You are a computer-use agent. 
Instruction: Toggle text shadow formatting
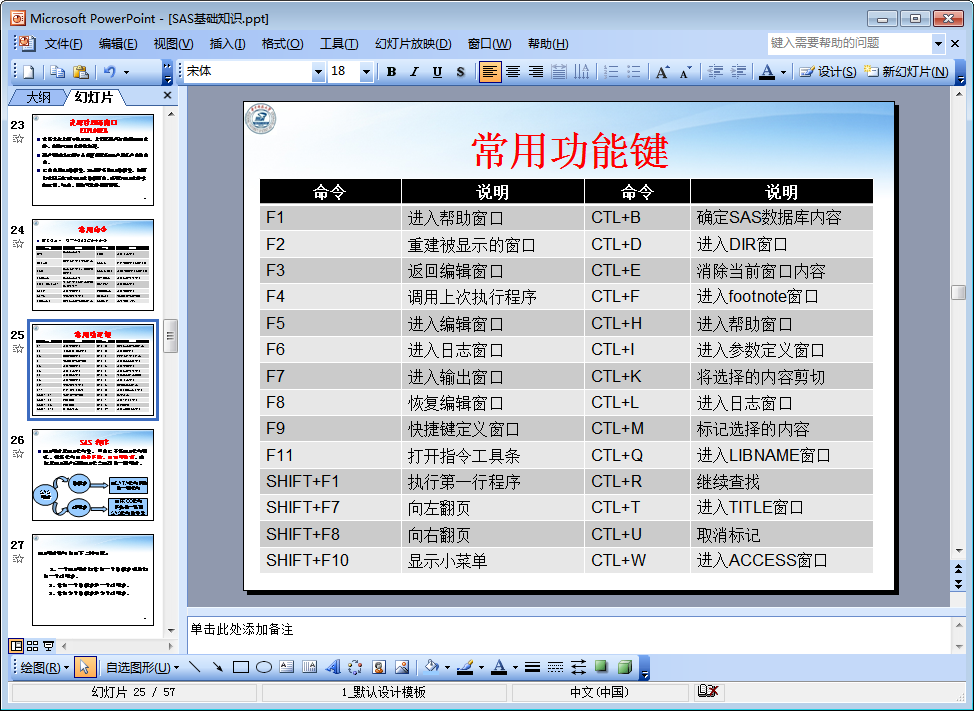coord(460,72)
